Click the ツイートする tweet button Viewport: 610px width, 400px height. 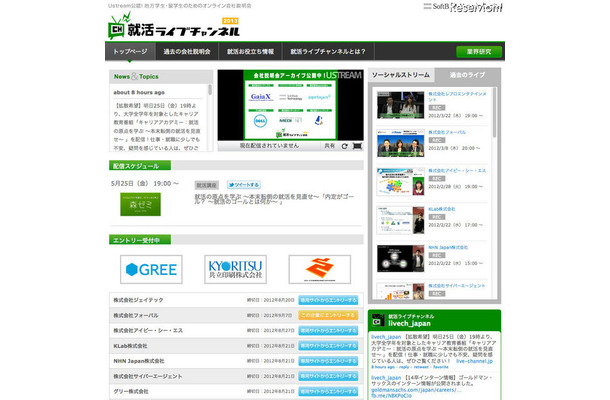click(x=244, y=185)
